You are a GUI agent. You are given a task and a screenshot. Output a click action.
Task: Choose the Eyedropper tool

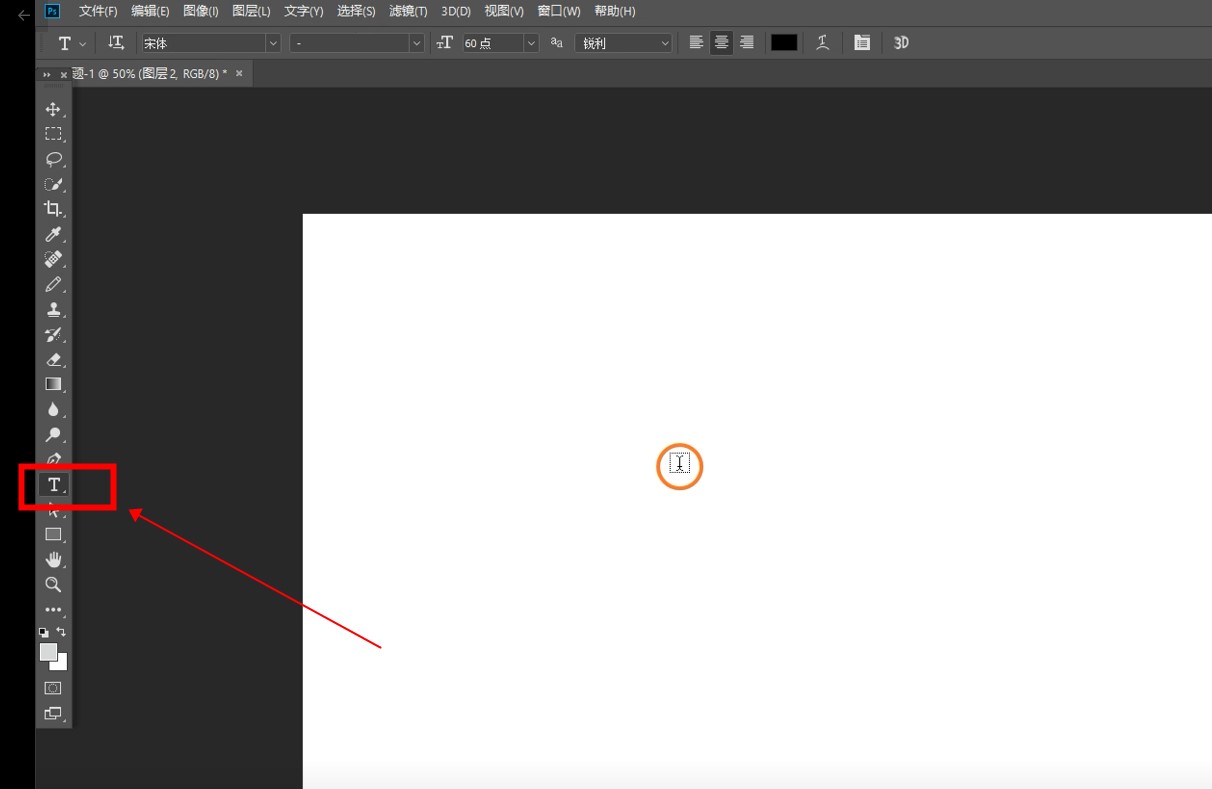(53, 234)
